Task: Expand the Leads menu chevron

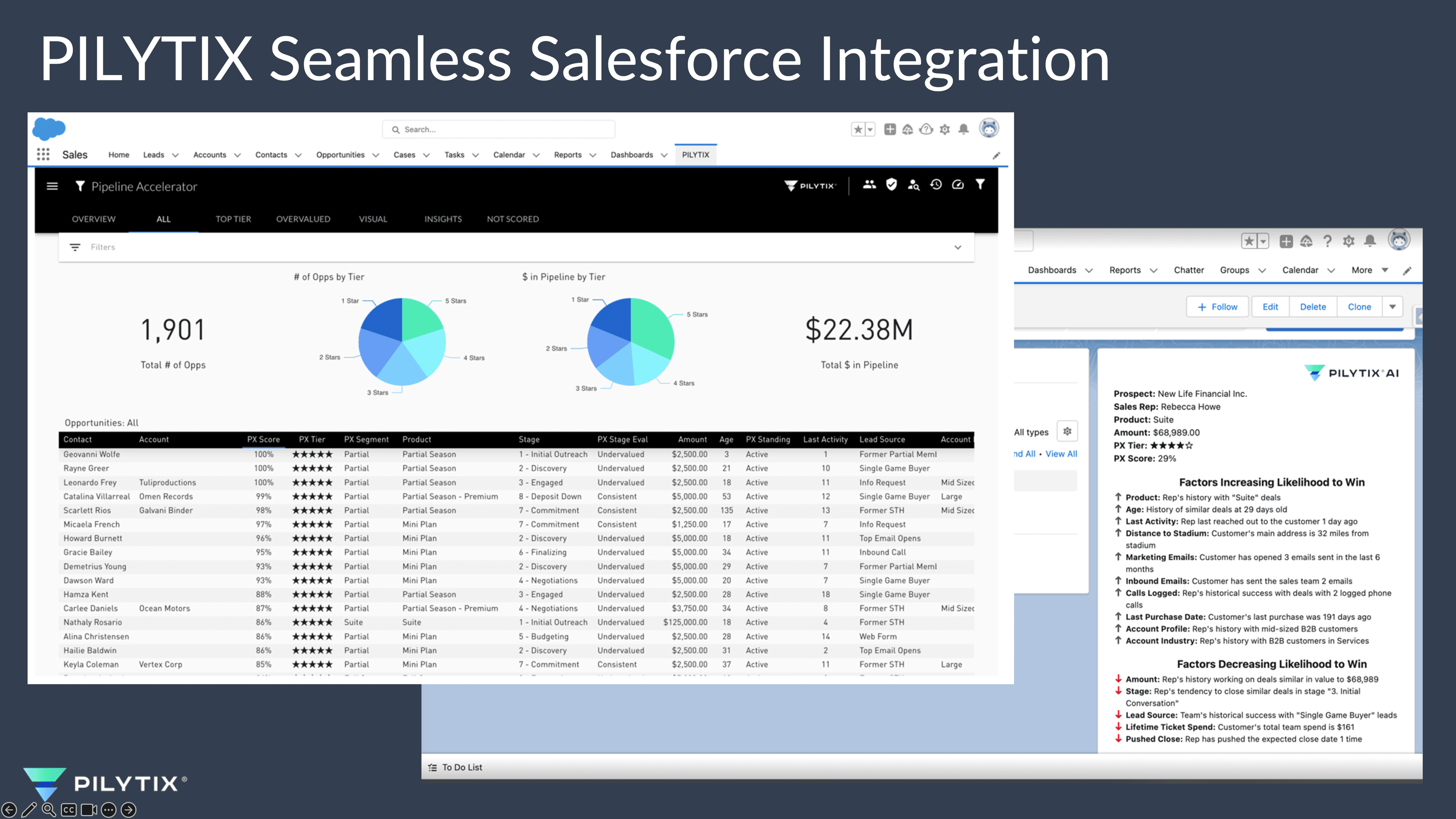Action: [x=175, y=155]
